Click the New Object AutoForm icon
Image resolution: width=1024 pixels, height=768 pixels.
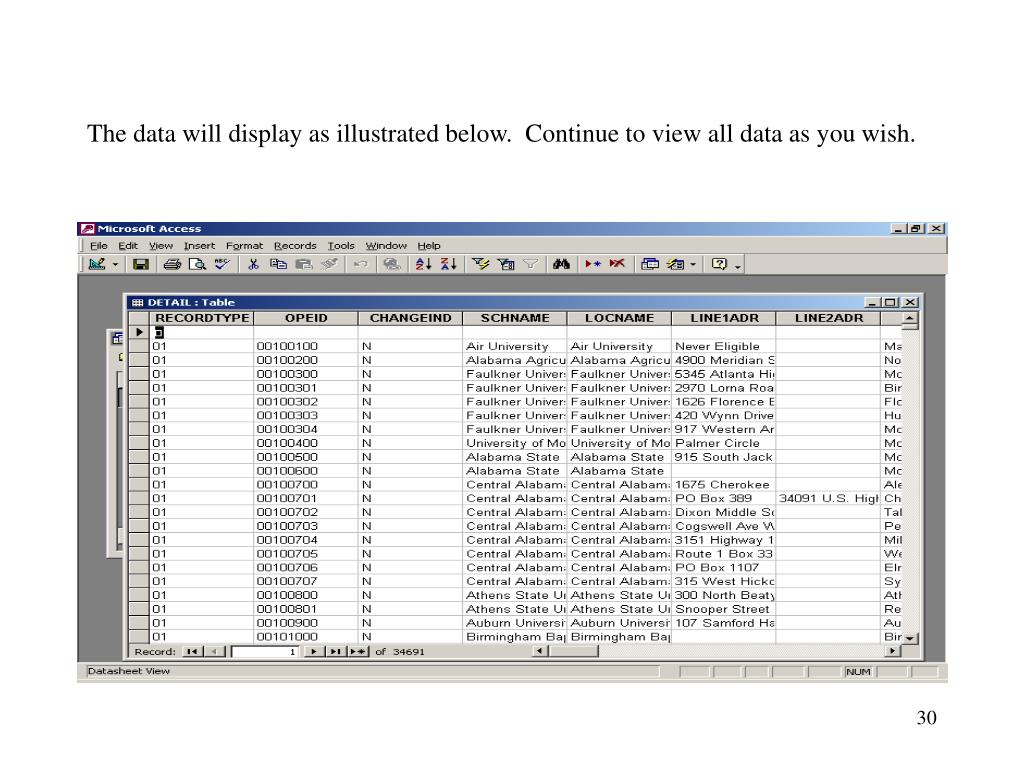tap(675, 264)
